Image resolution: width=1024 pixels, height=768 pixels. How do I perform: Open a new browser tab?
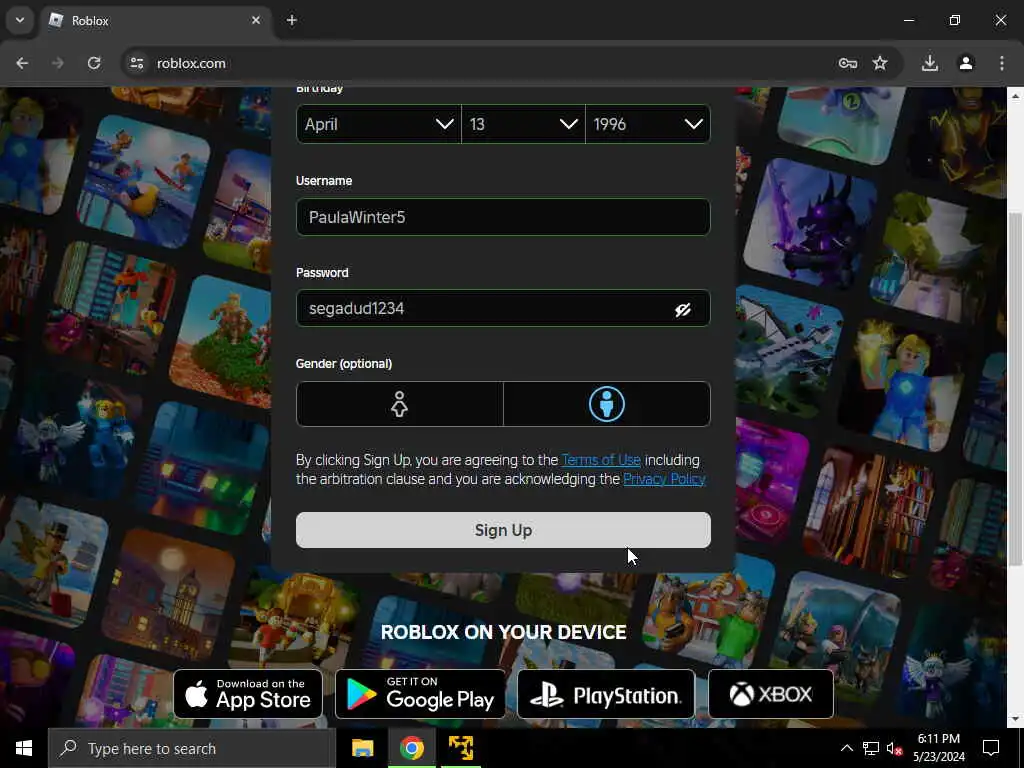pyautogui.click(x=292, y=20)
